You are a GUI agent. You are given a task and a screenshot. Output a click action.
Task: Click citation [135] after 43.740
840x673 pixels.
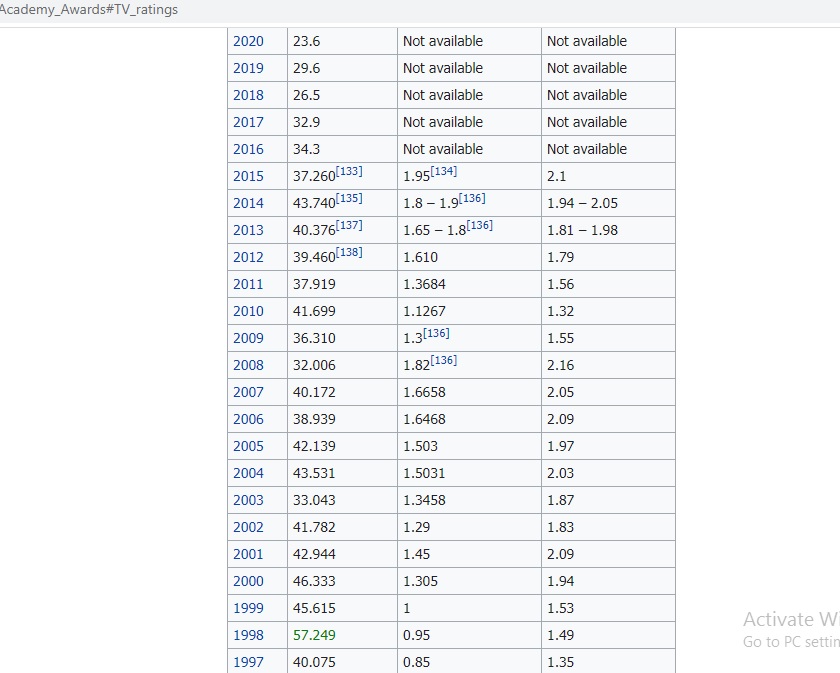[349, 199]
